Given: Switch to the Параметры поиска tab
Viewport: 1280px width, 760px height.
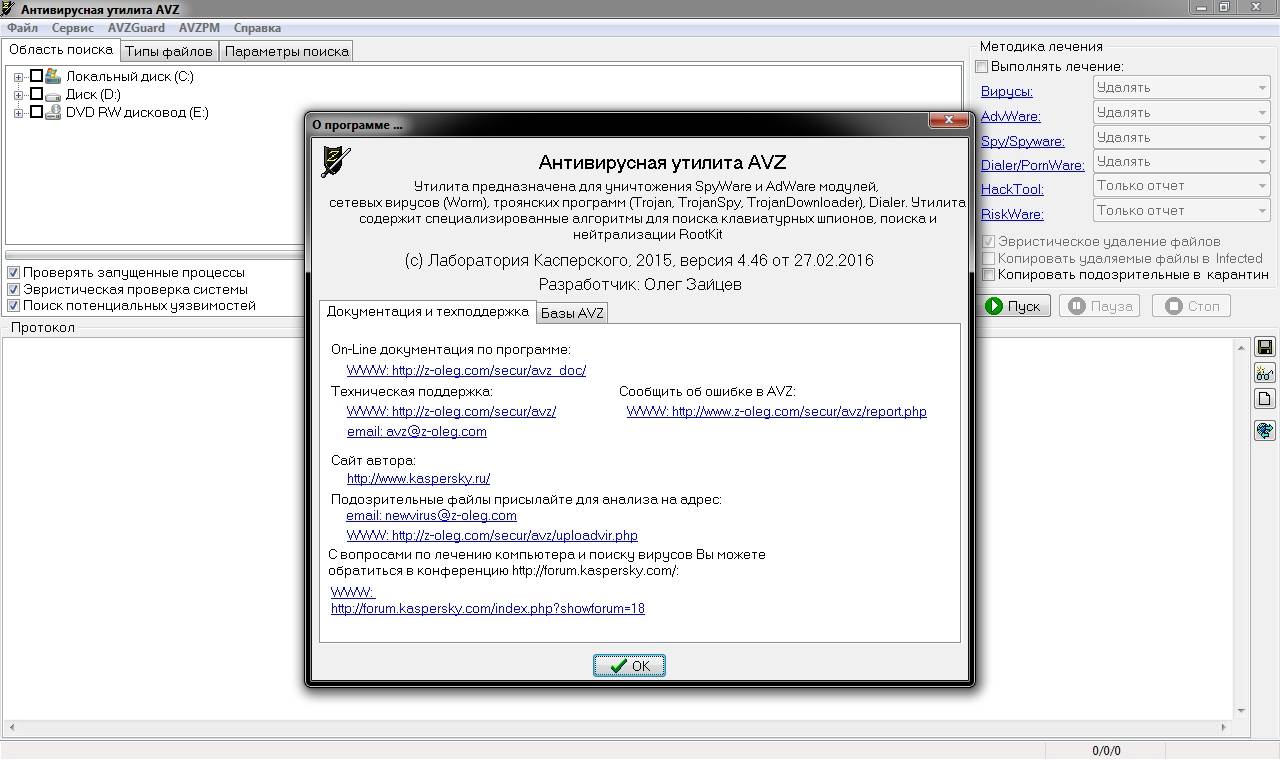Looking at the screenshot, I should [286, 51].
